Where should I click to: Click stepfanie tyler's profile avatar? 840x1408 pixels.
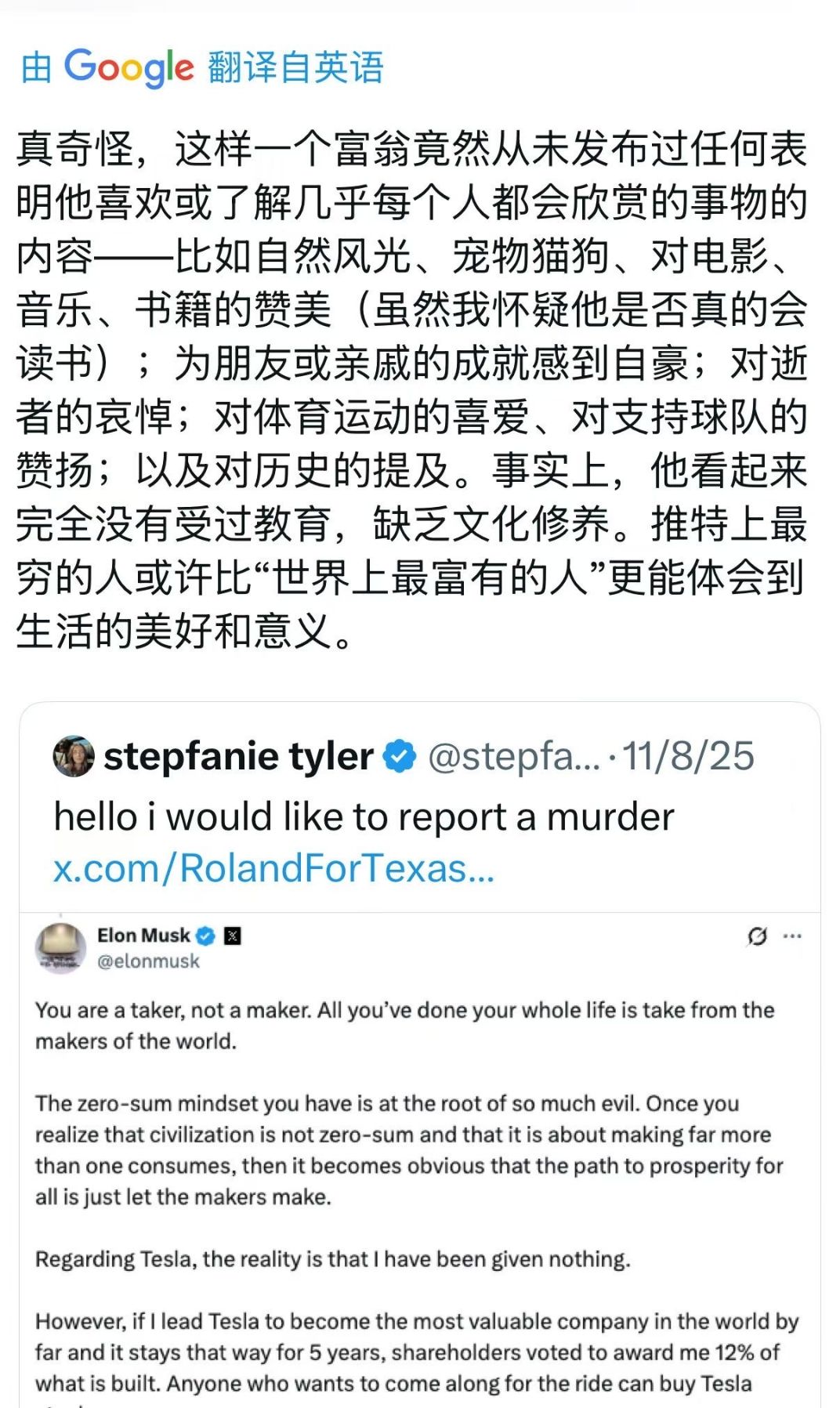click(73, 756)
